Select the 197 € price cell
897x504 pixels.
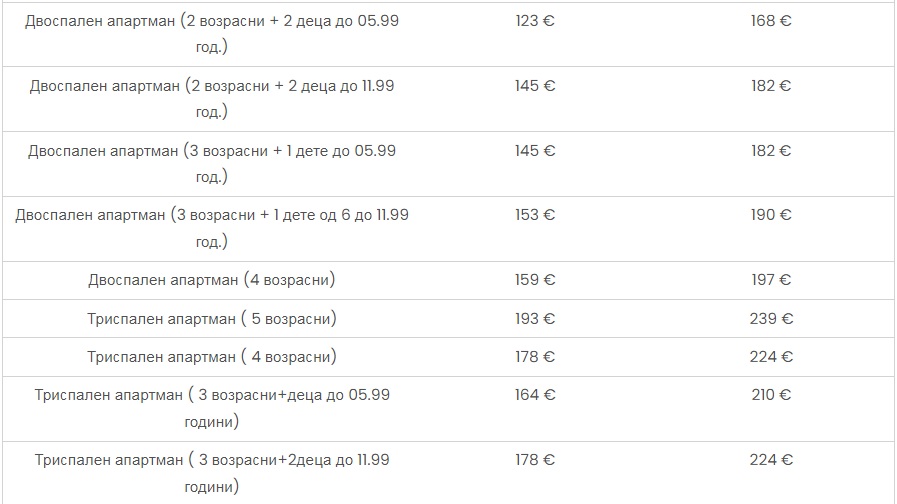click(770, 280)
